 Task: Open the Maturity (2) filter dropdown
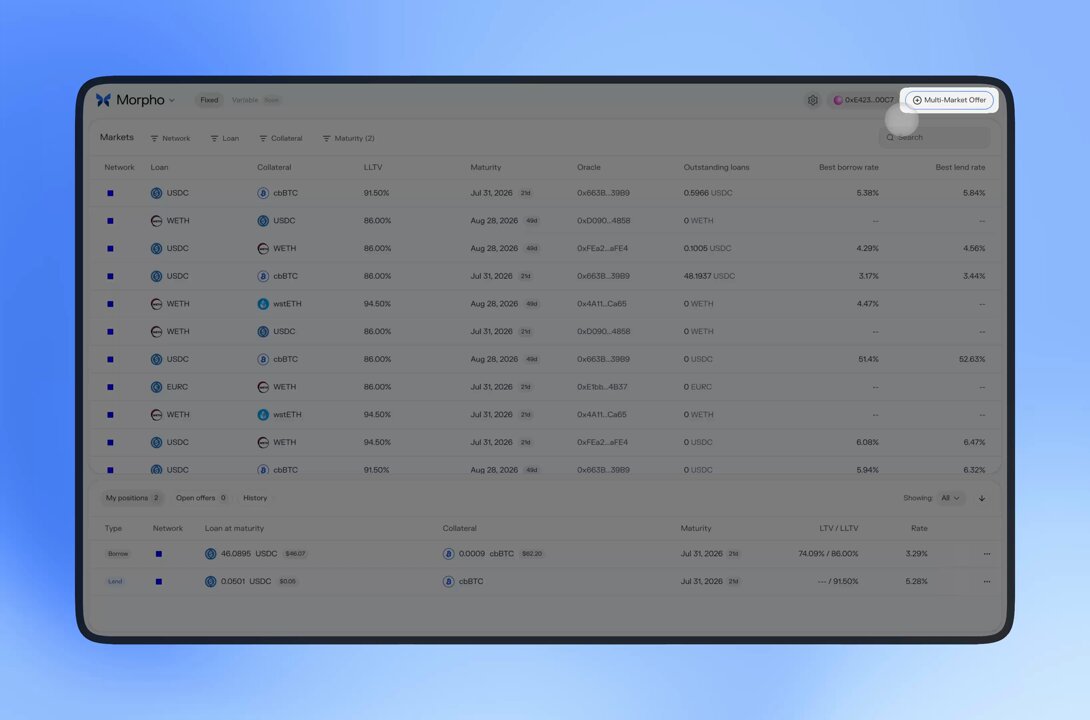point(348,138)
